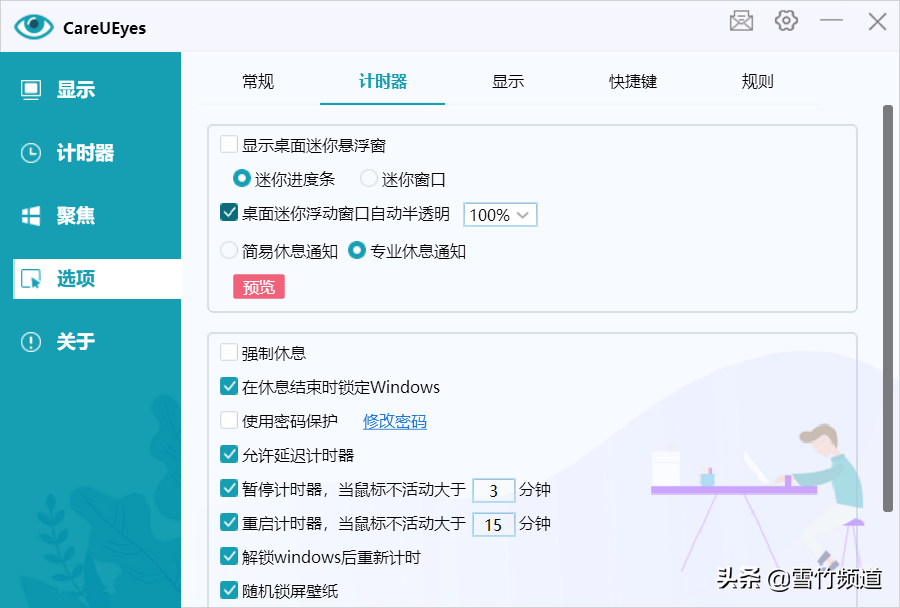Enable the 显示桌面迷你悬浮窗 checkbox

click(229, 145)
